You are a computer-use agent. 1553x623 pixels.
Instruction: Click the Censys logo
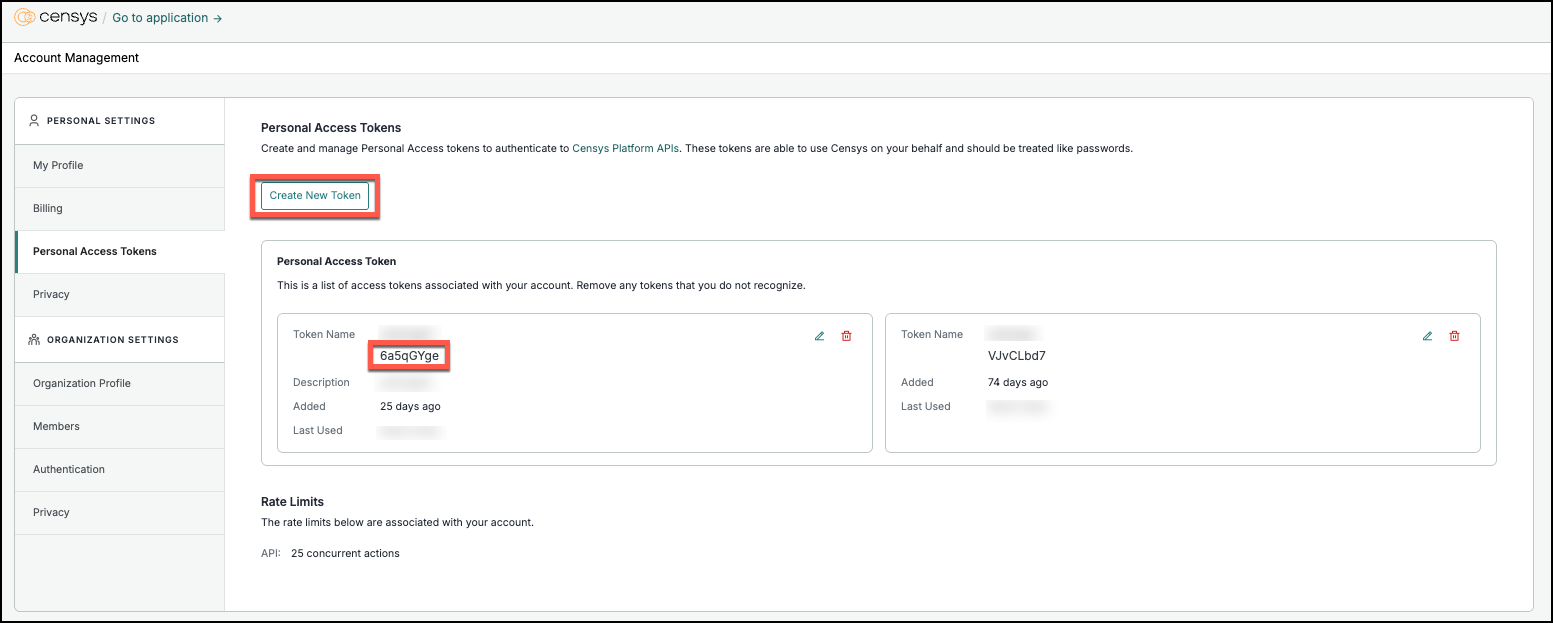[56, 17]
